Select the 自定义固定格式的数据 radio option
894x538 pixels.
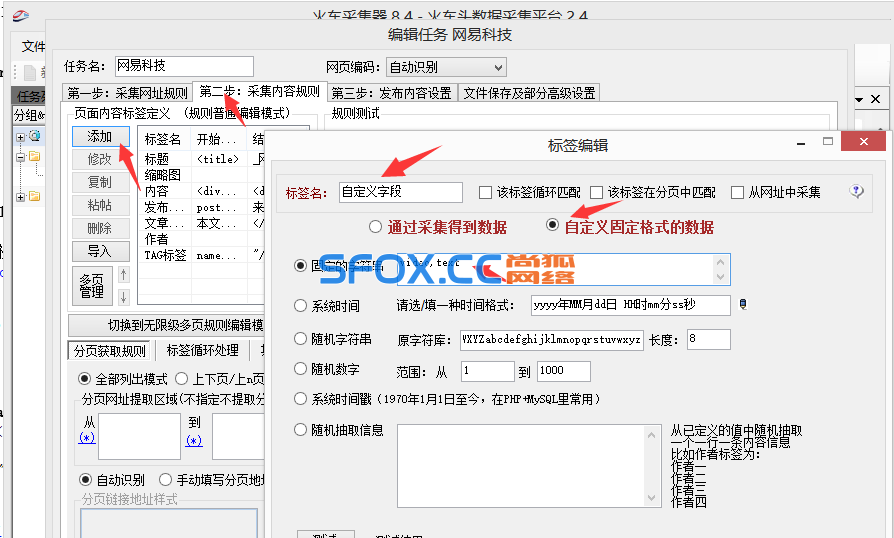point(552,225)
